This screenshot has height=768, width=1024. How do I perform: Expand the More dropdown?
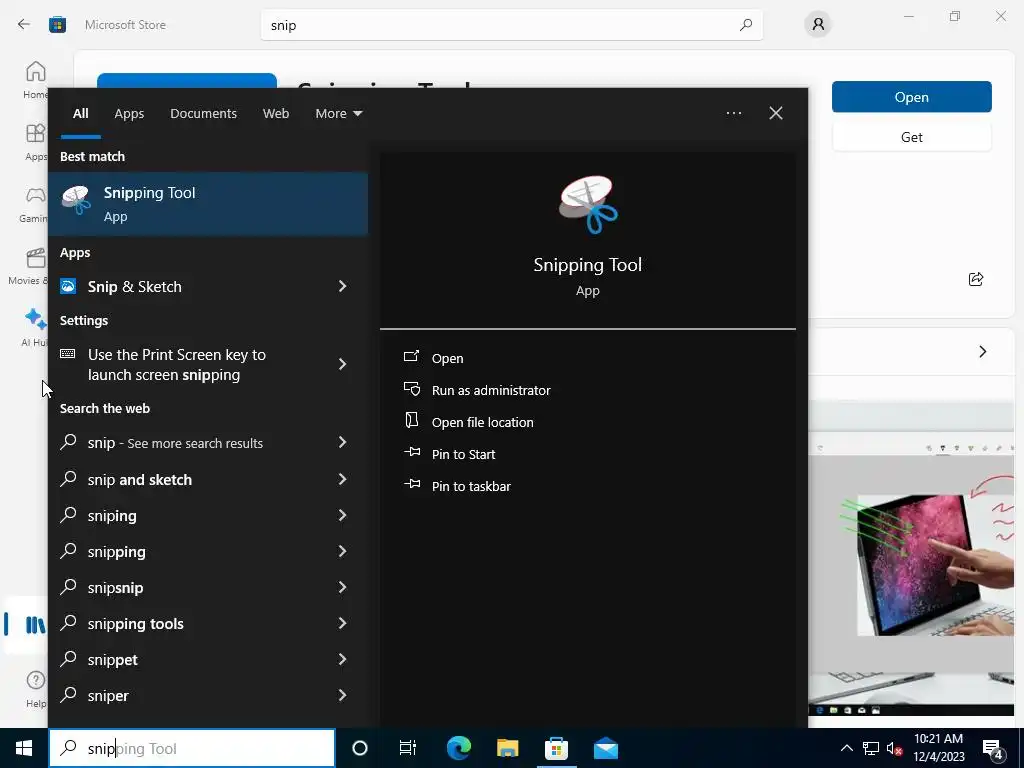338,113
